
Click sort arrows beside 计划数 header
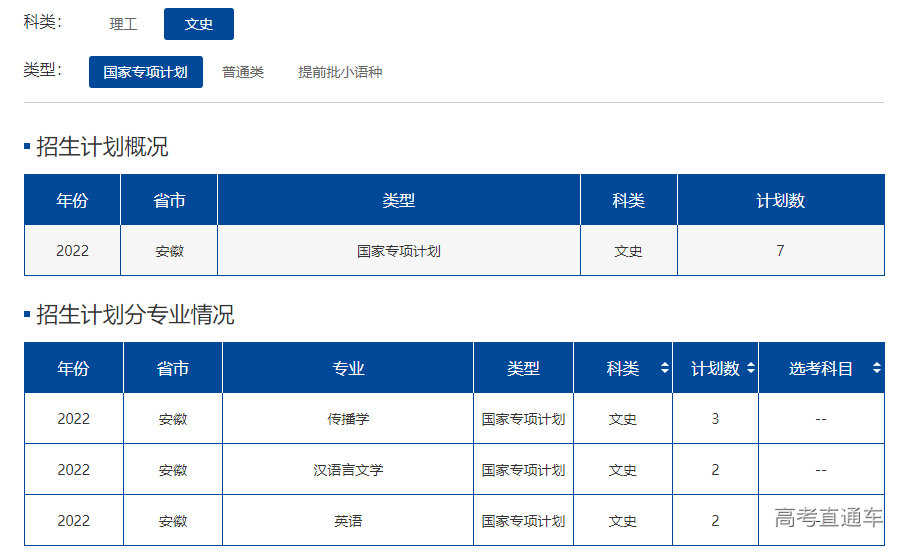click(x=750, y=369)
